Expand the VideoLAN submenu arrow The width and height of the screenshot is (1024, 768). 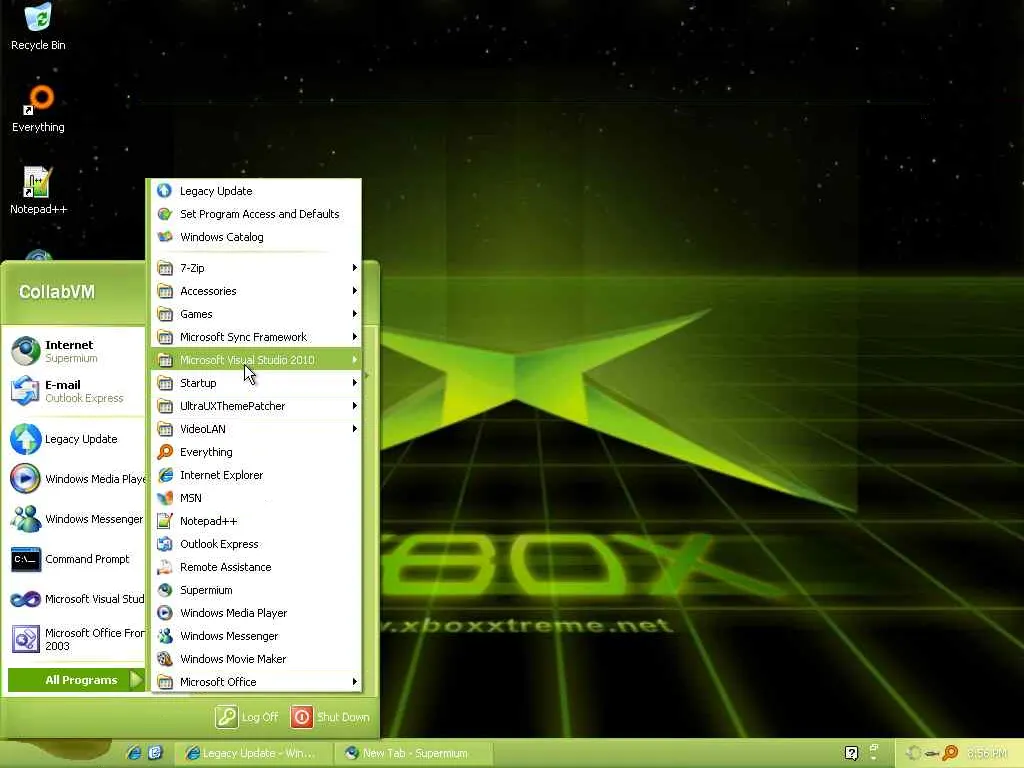[x=355, y=428]
